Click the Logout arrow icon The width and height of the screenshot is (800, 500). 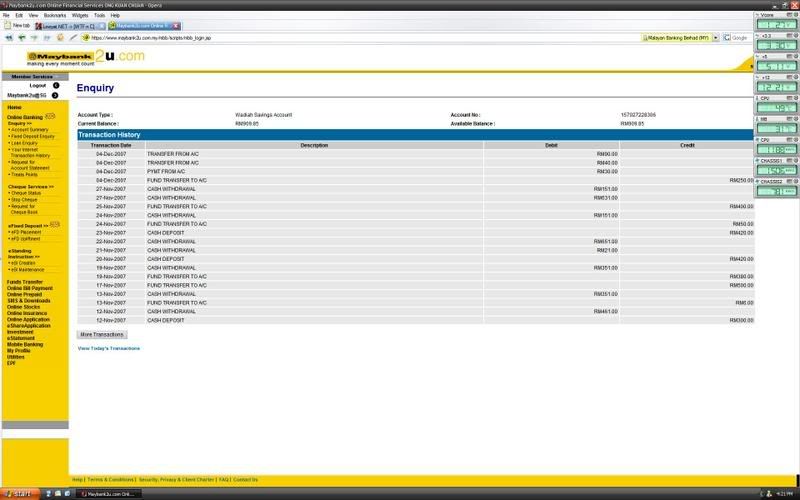point(56,86)
